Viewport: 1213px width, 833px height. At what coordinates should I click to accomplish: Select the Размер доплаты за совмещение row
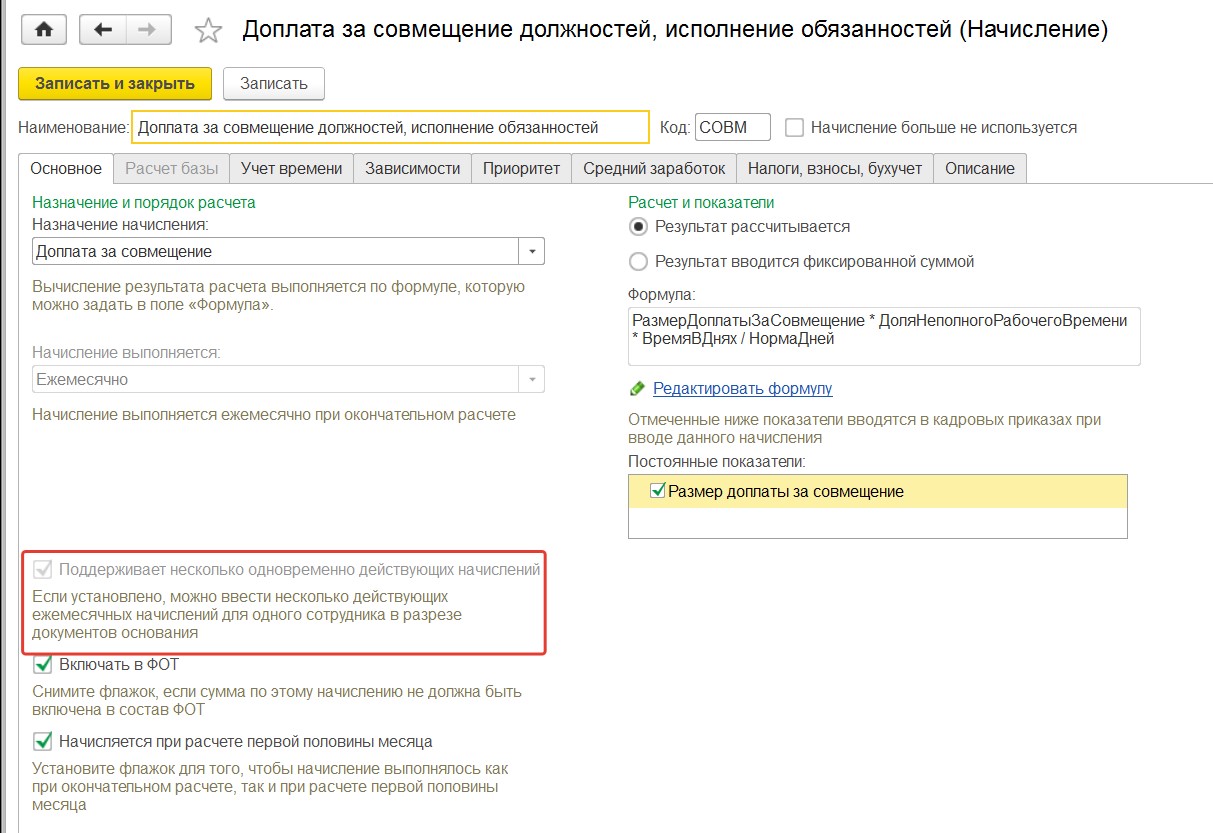tap(877, 491)
